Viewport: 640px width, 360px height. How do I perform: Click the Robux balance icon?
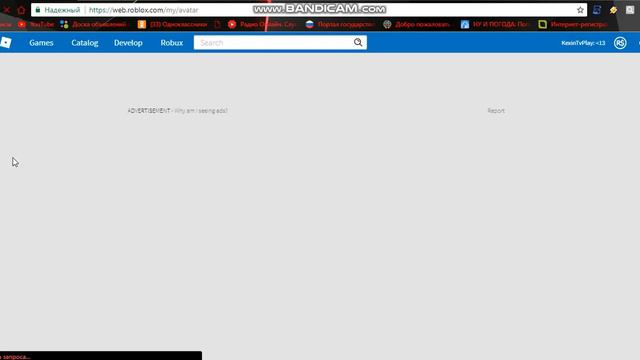(x=620, y=43)
